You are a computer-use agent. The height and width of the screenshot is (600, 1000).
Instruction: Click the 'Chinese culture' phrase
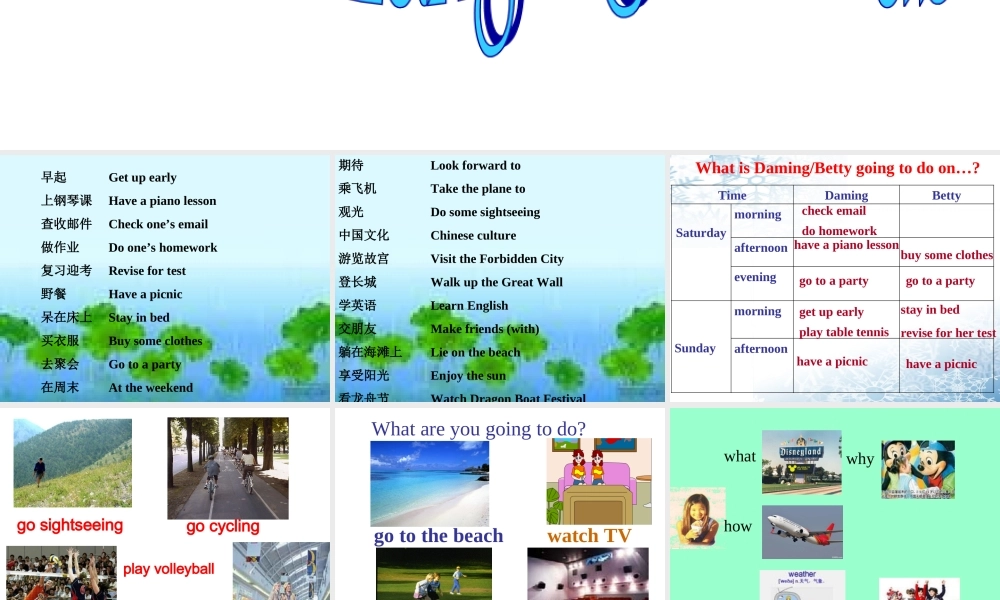coord(473,235)
